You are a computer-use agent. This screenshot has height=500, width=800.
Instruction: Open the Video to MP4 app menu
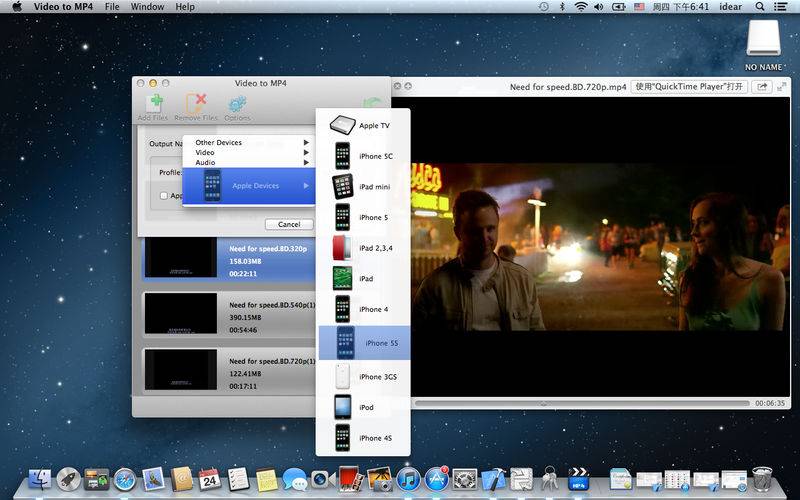pyautogui.click(x=63, y=7)
